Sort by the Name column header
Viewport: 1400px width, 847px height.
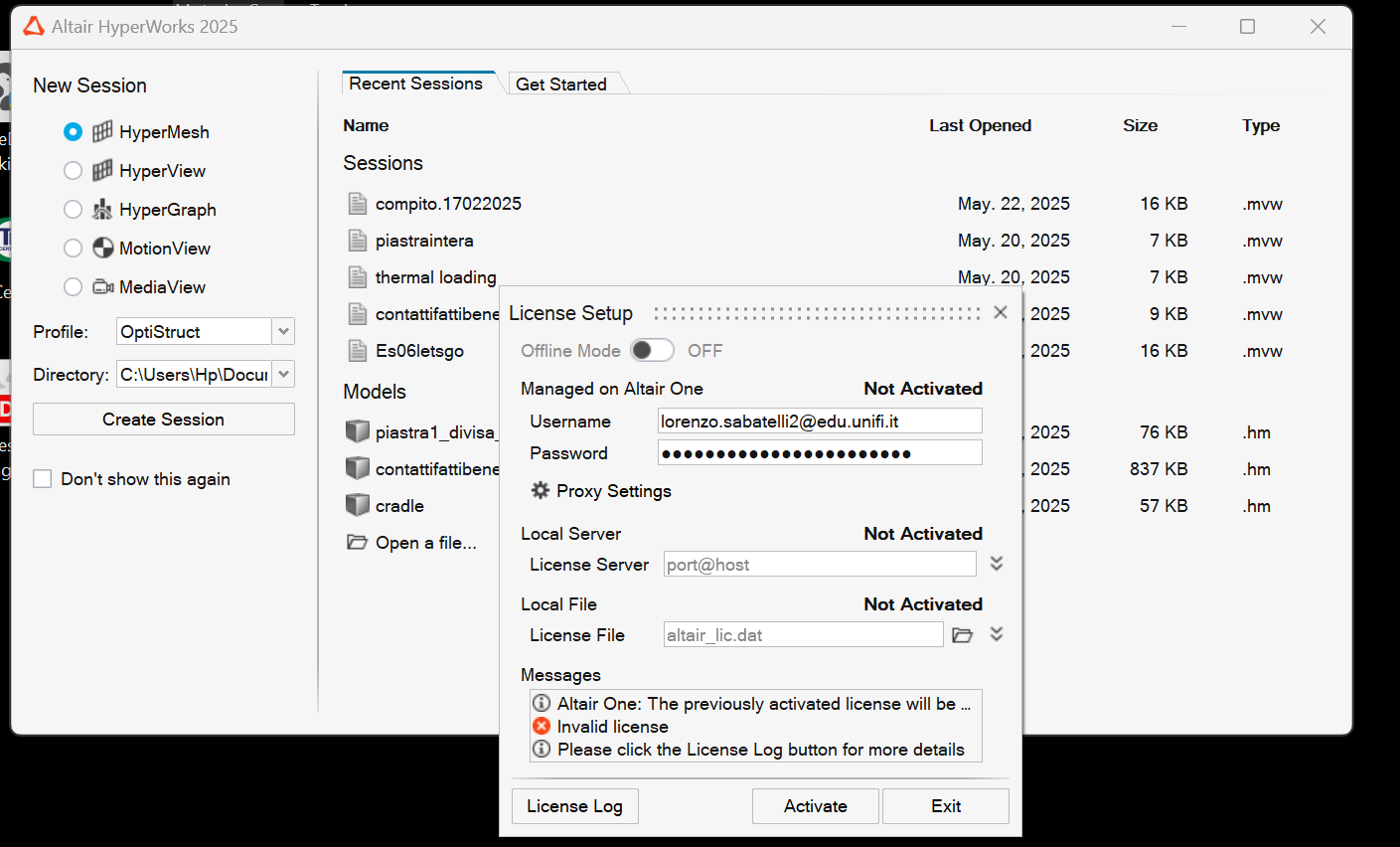pos(366,125)
